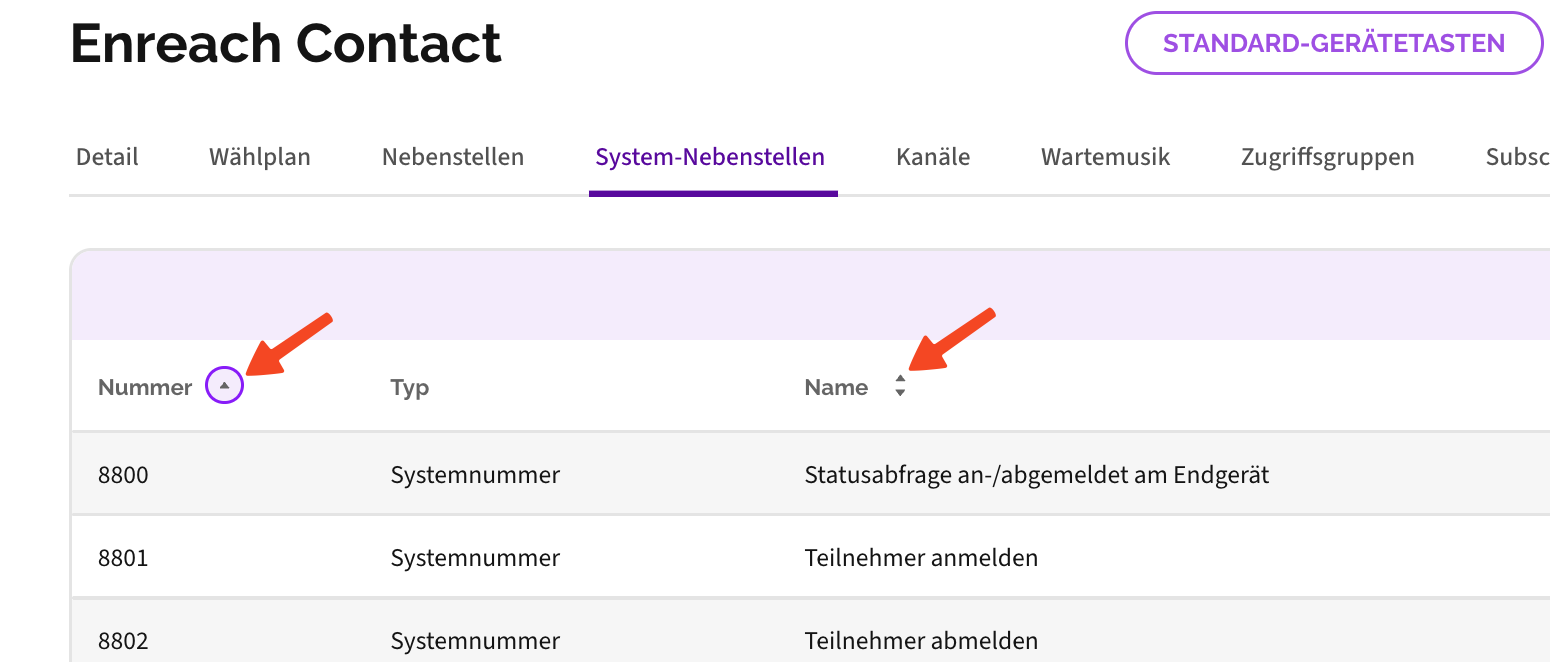This screenshot has height=662, width=1550.
Task: Click the Teilnehmer anmelden entry
Action: [921, 558]
